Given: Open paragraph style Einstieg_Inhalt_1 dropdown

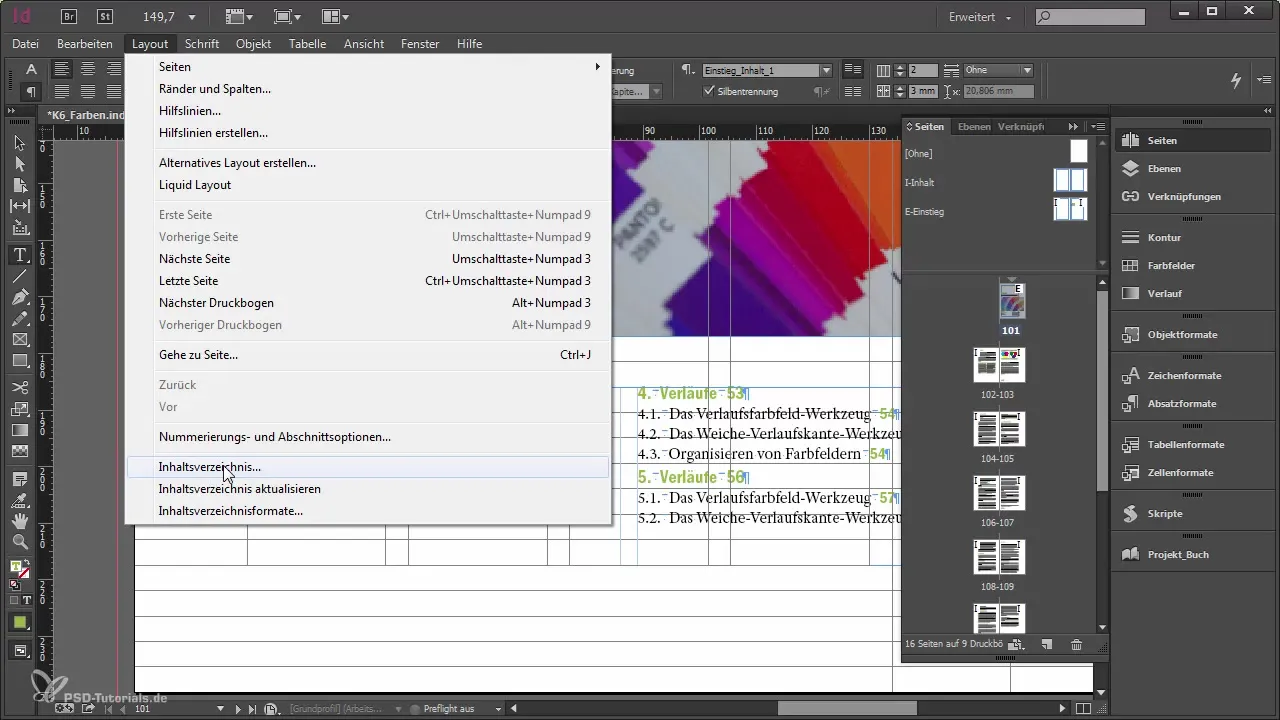Looking at the screenshot, I should tap(826, 70).
